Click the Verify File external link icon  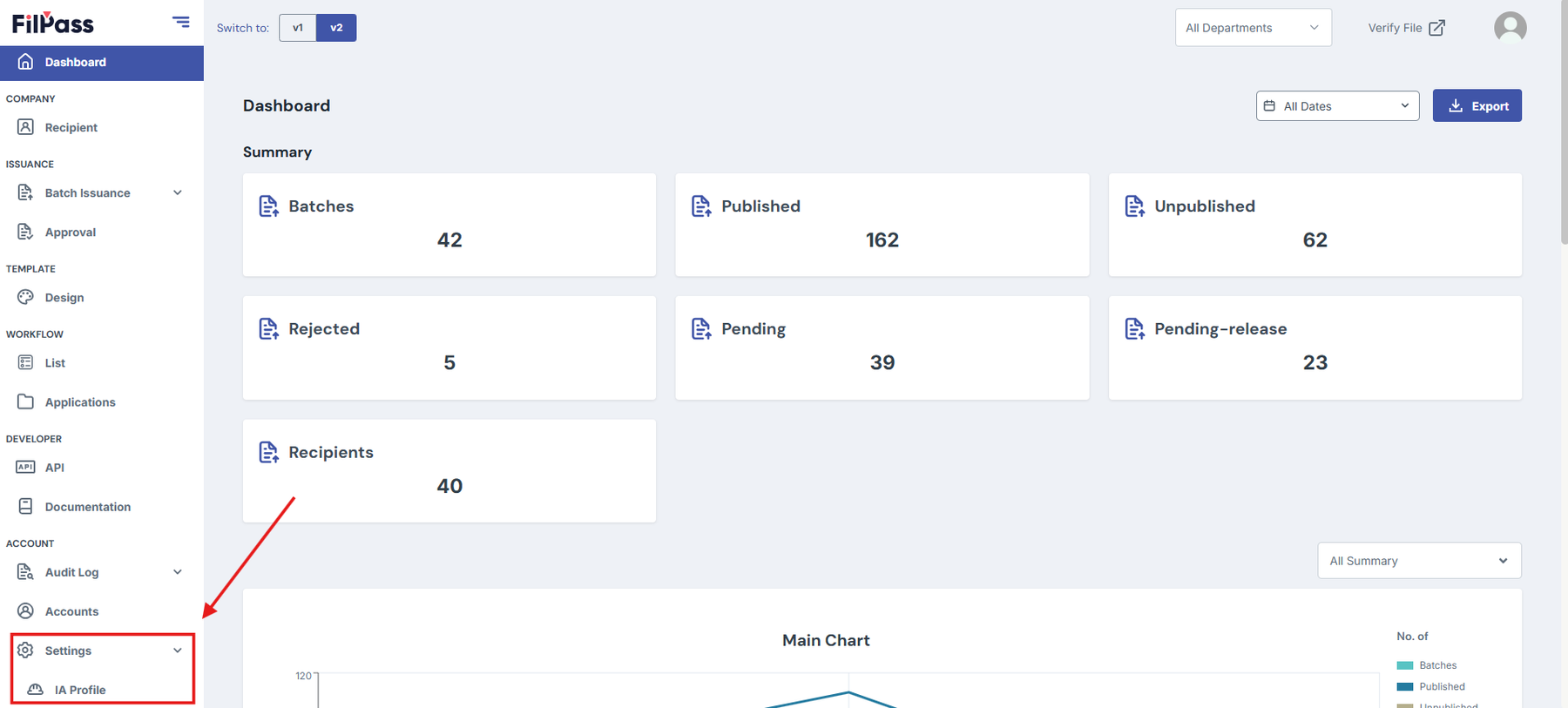(x=1437, y=28)
